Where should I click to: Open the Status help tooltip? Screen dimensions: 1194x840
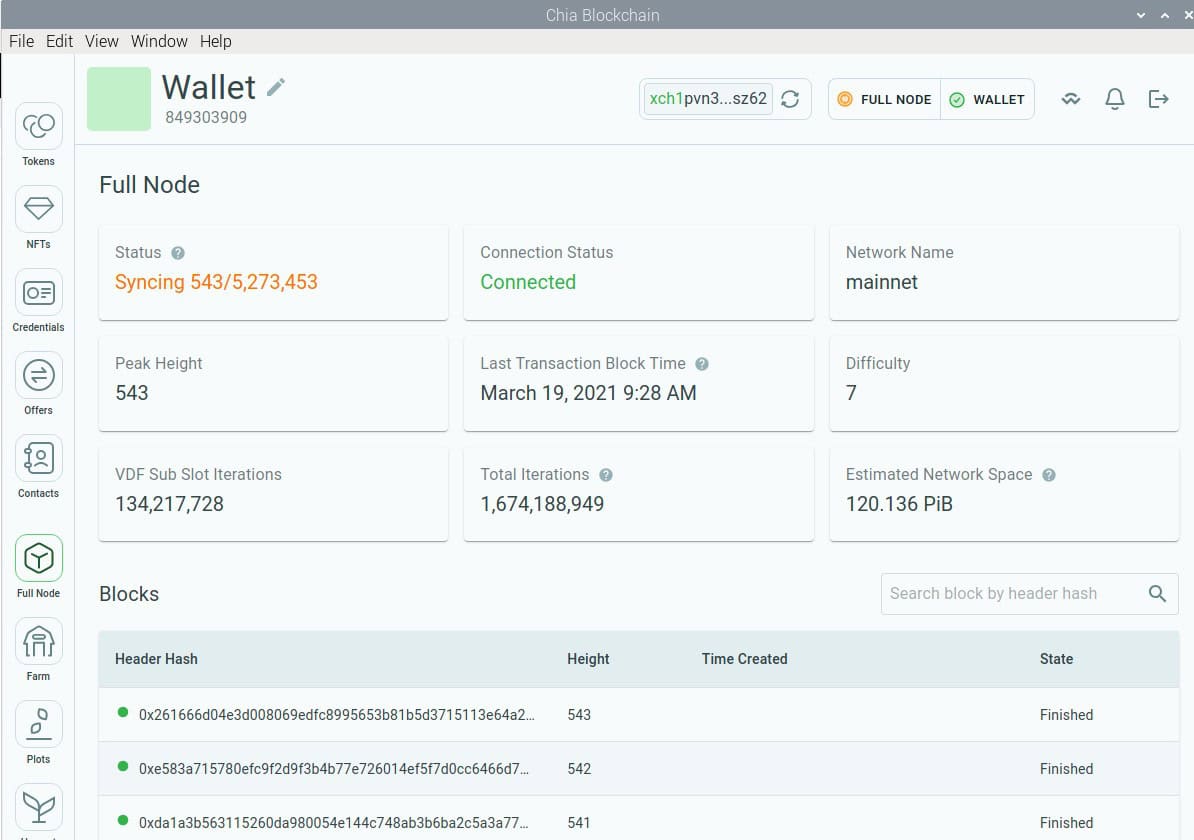click(x=177, y=253)
